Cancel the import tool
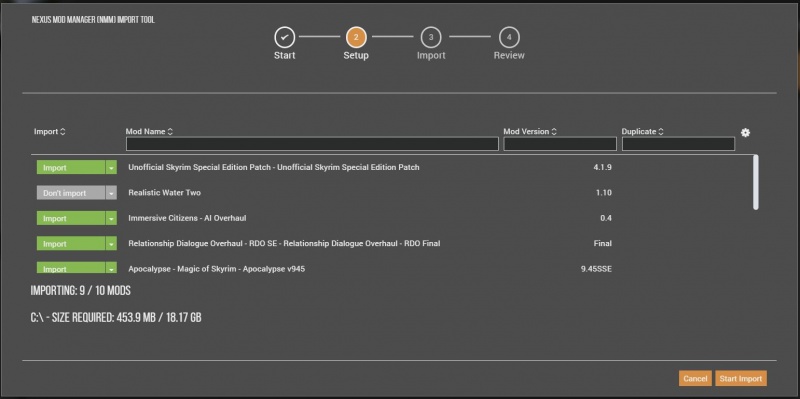 [x=695, y=379]
